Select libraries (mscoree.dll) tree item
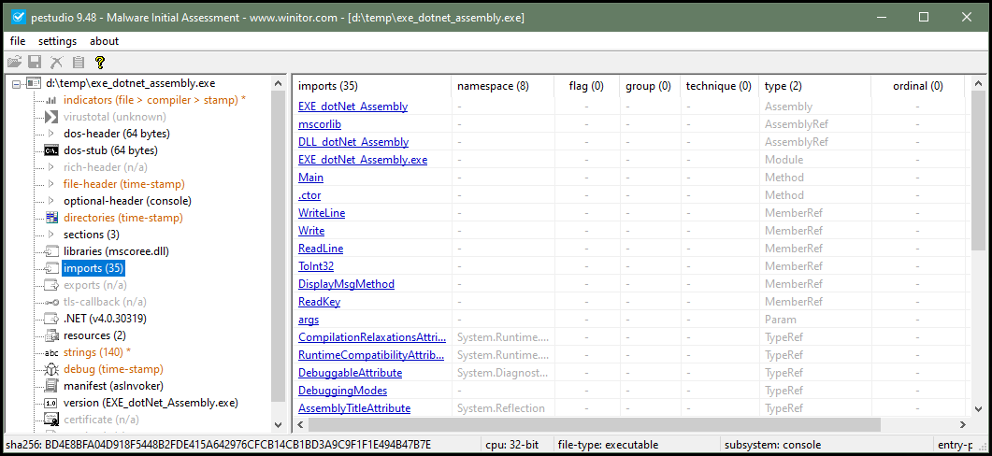Screen dimensions: 992x456 (x=116, y=251)
